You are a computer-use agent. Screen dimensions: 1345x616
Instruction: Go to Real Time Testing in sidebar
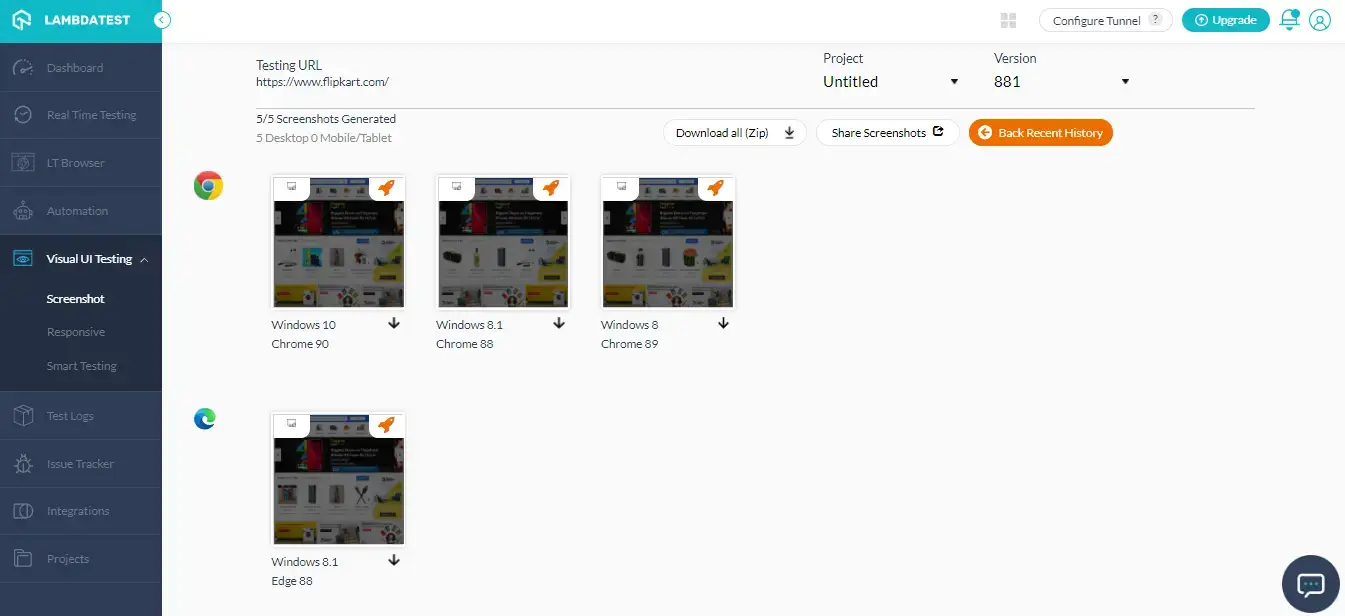click(91, 115)
